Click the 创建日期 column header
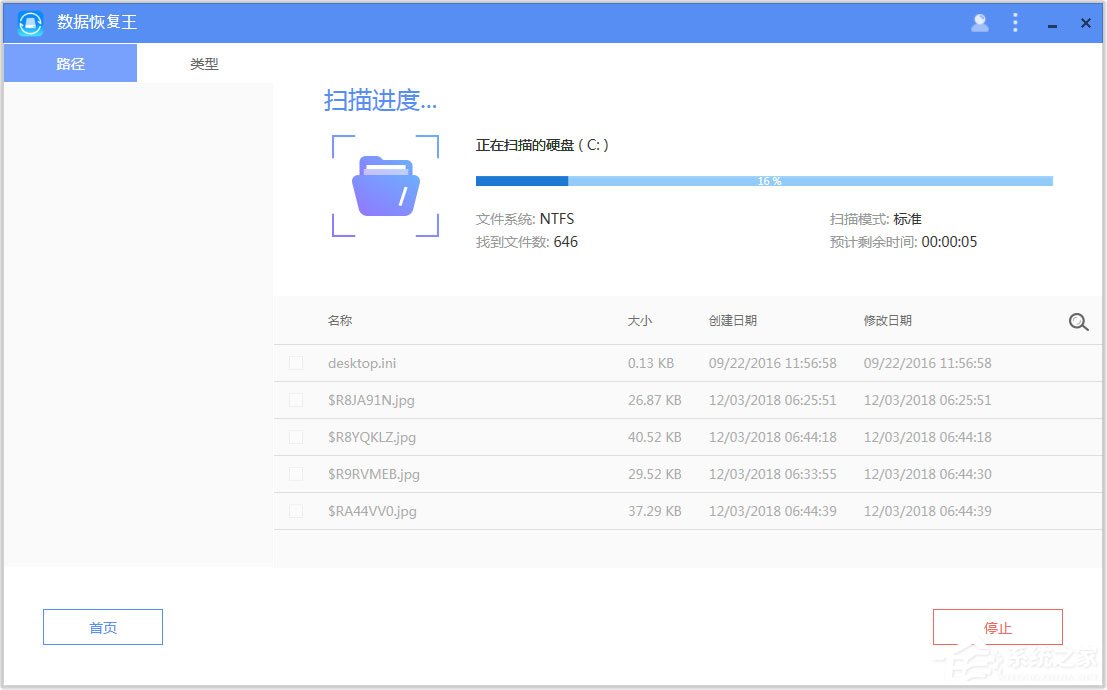Screen dimensions: 1107x690 point(733,321)
